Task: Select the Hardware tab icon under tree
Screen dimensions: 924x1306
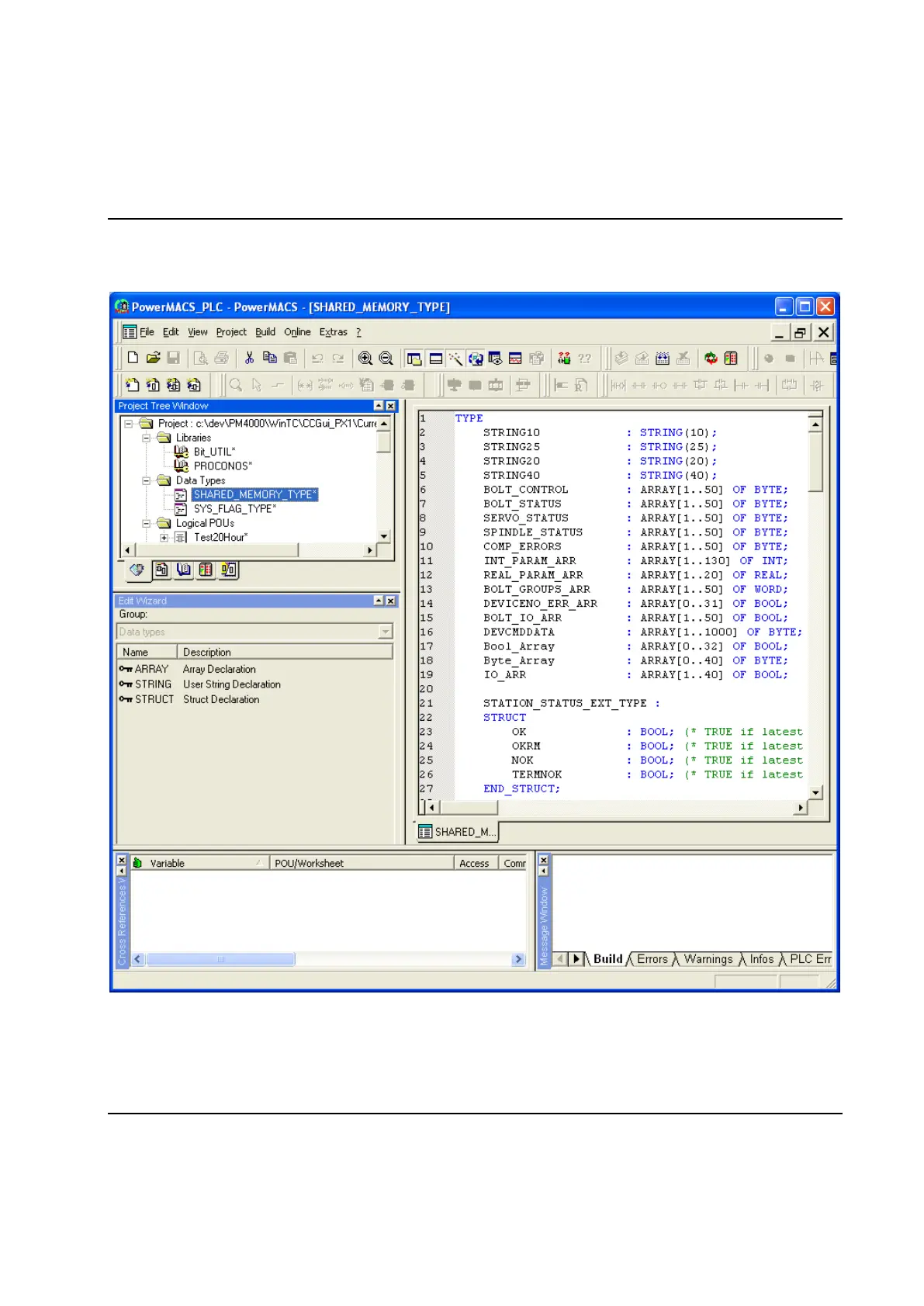Action: [x=206, y=570]
